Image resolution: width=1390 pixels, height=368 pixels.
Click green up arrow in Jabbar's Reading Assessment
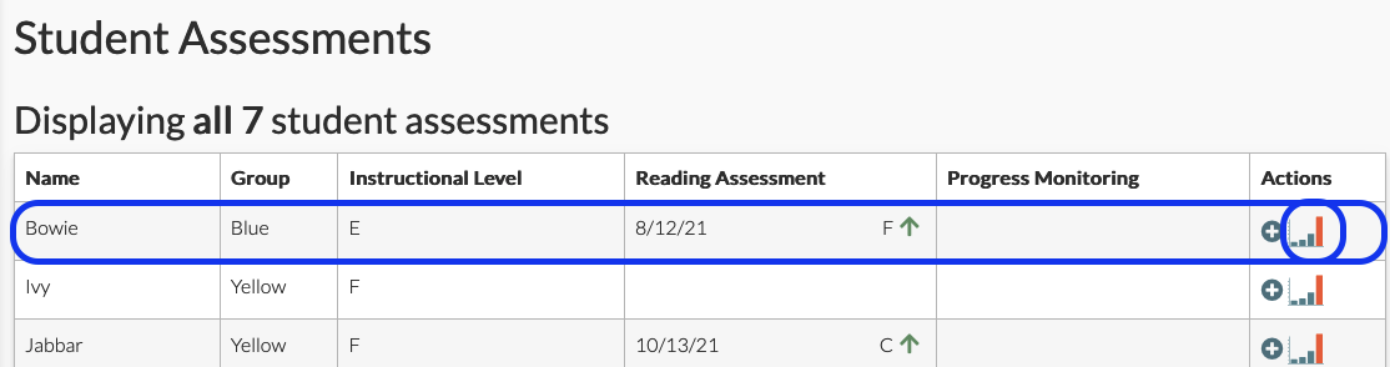coord(909,344)
